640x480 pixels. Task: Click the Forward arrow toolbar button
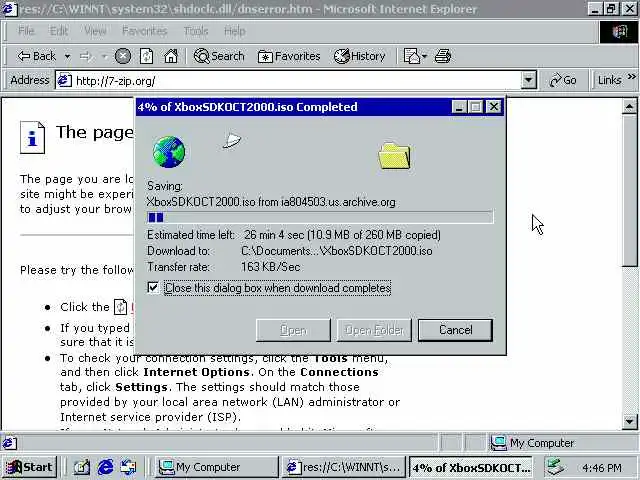click(x=85, y=56)
